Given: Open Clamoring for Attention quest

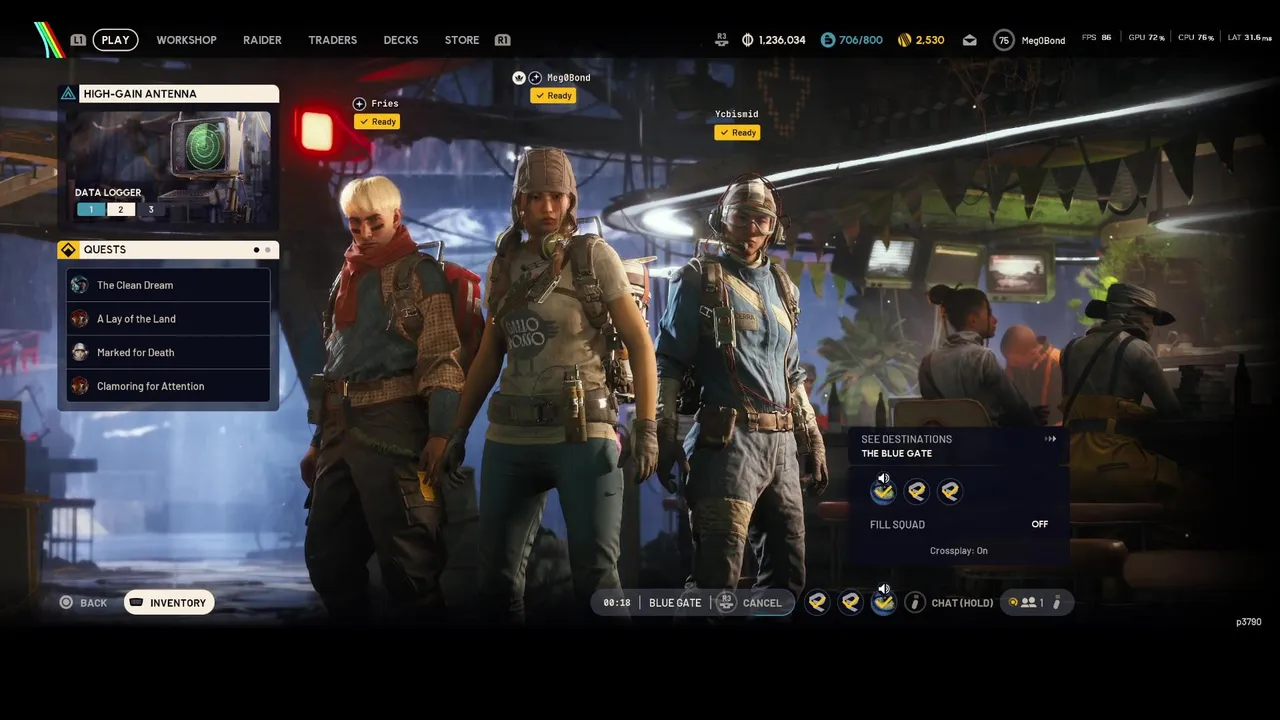Looking at the screenshot, I should click(168, 386).
